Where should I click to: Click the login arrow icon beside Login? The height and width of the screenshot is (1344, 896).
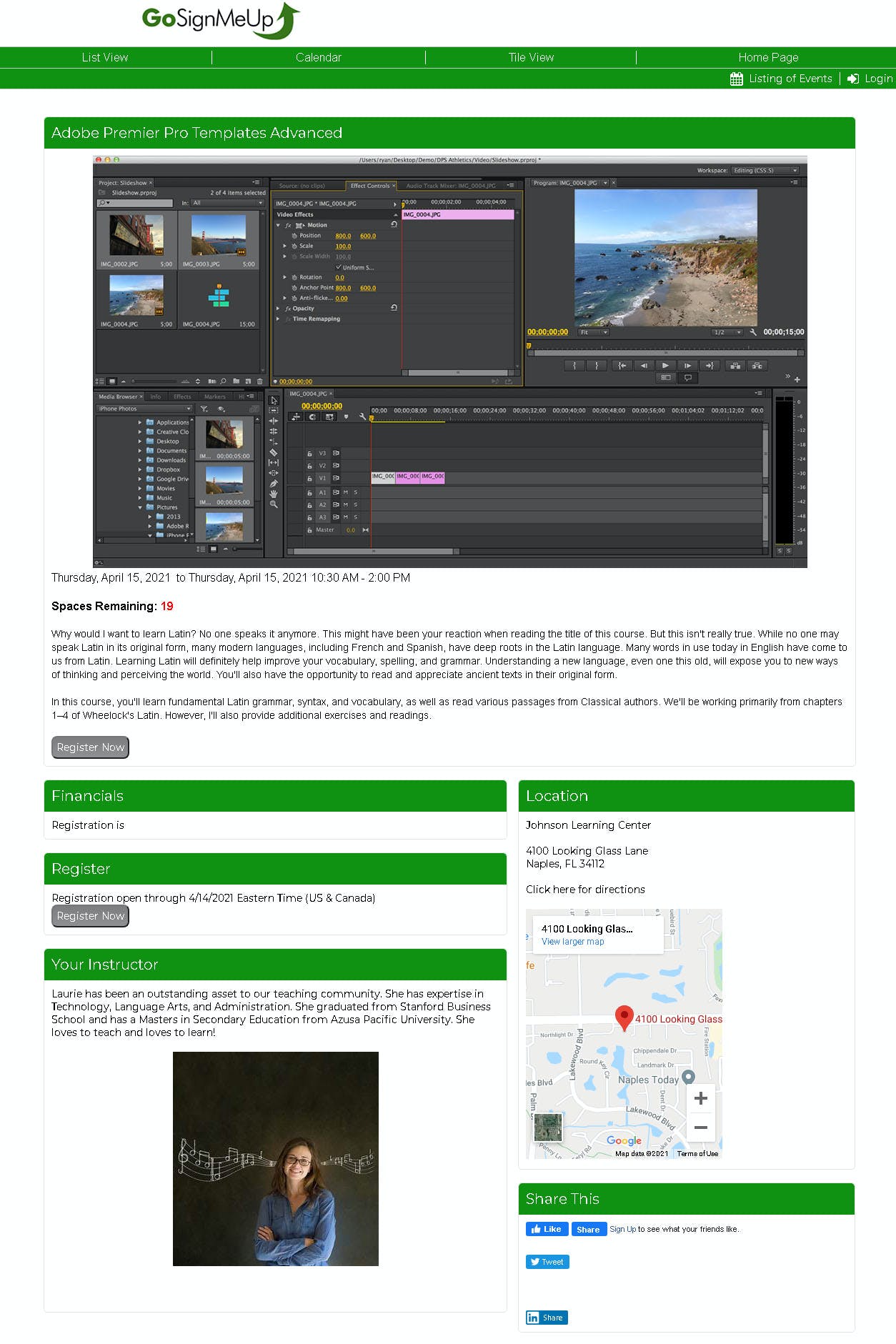(x=853, y=79)
